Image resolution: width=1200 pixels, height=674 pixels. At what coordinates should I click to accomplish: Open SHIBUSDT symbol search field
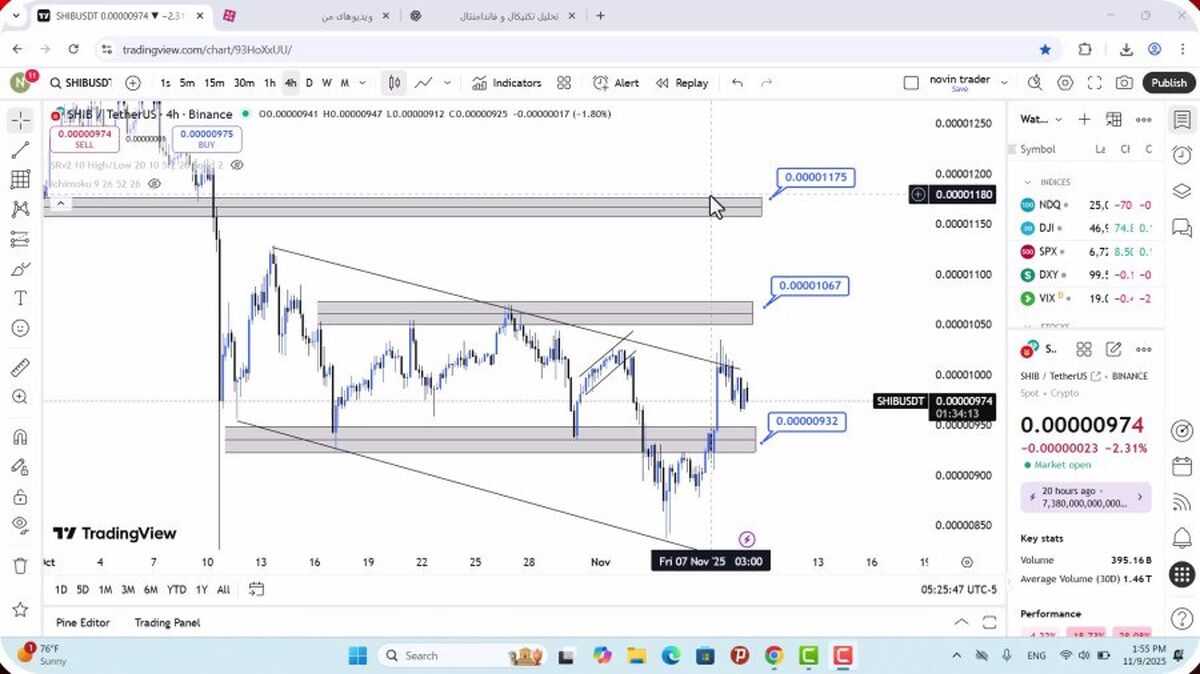coord(80,83)
